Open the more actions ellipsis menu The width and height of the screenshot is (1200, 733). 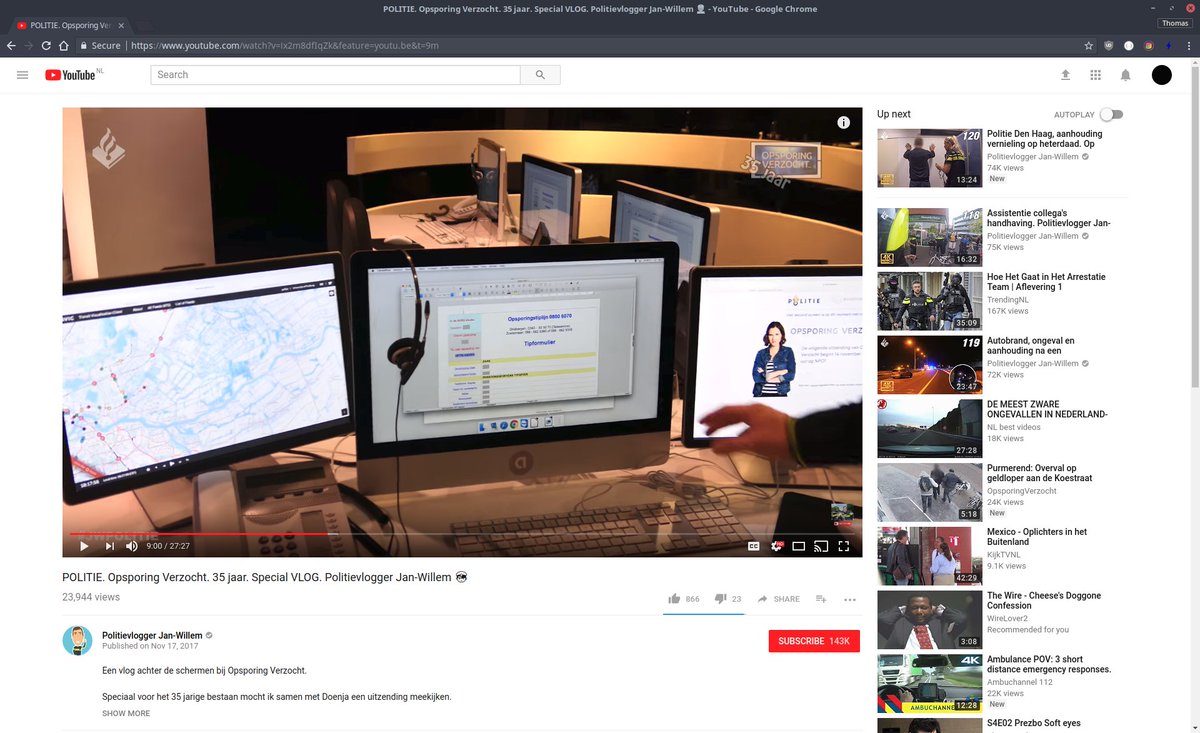850,599
